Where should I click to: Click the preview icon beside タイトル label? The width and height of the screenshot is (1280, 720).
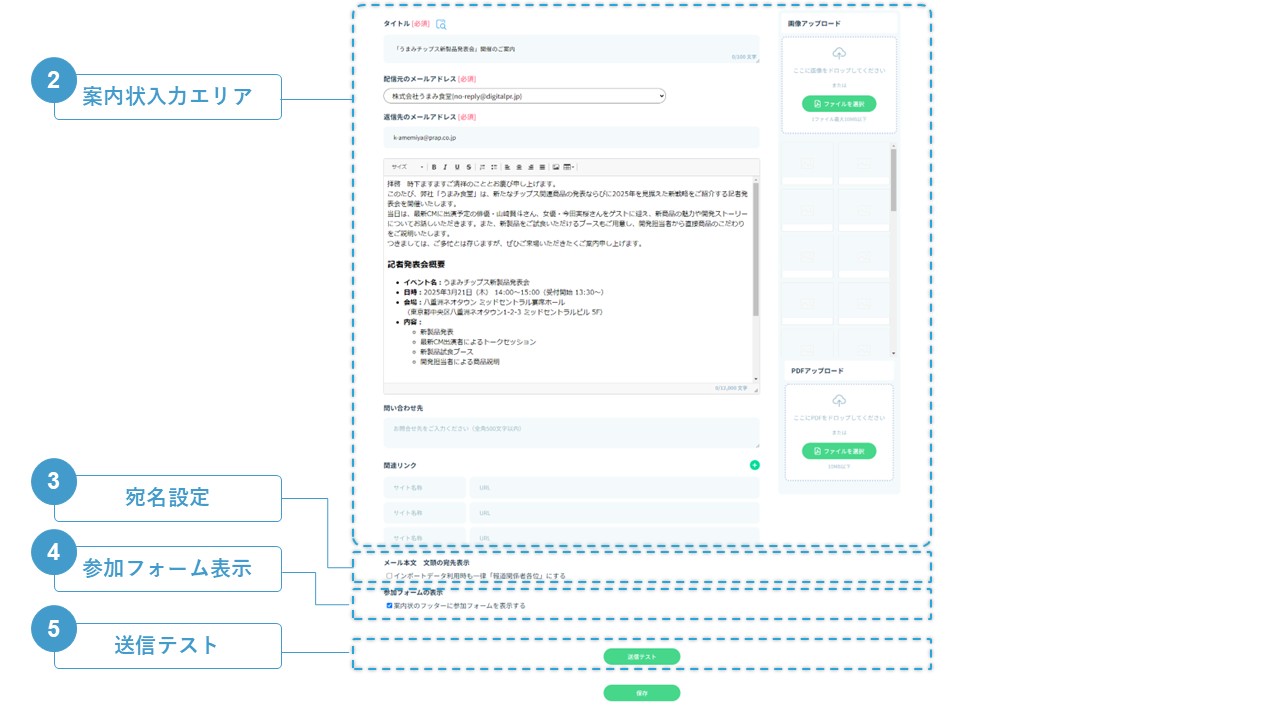pos(441,24)
